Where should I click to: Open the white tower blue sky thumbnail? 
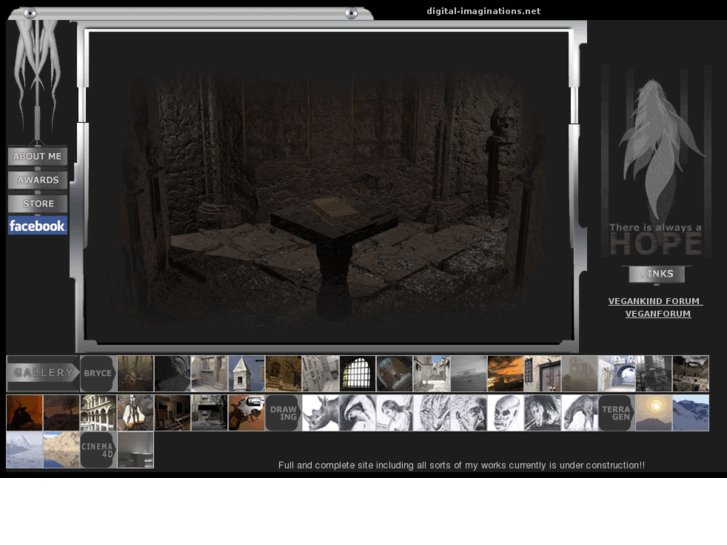pos(247,373)
